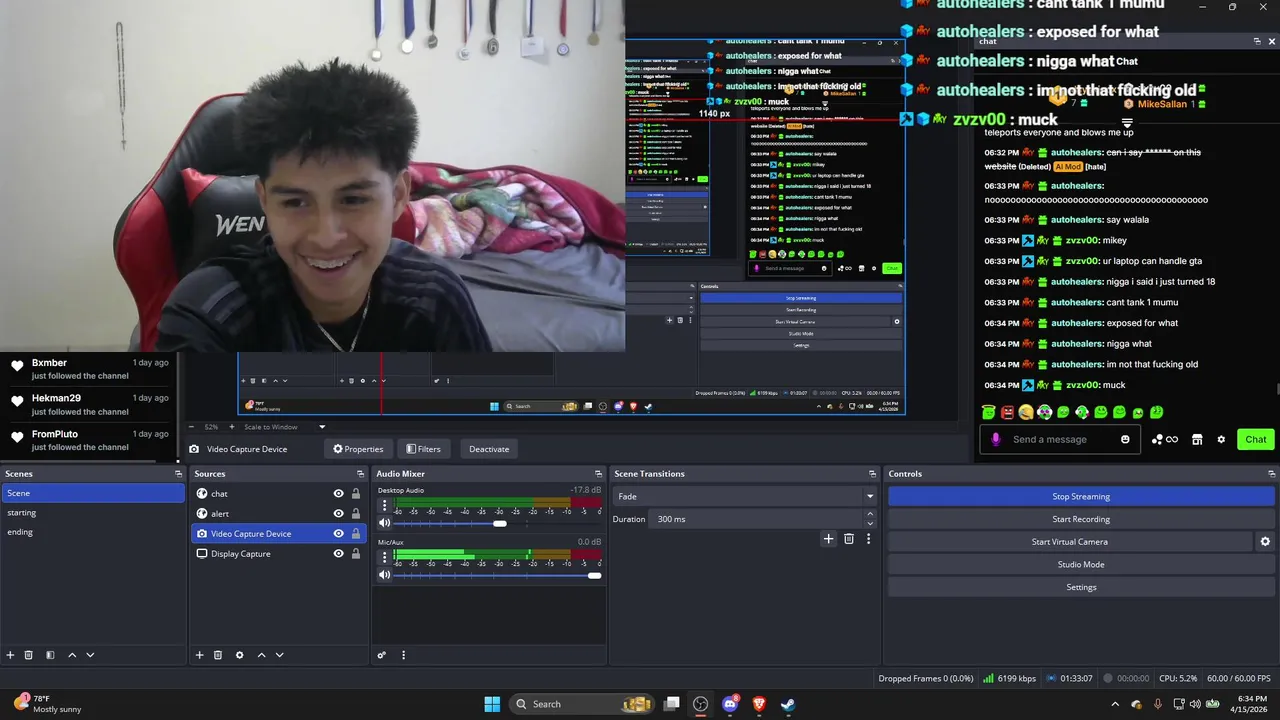The height and width of the screenshot is (720, 1280).
Task: Unlock the alert source lock
Action: pyautogui.click(x=355, y=514)
